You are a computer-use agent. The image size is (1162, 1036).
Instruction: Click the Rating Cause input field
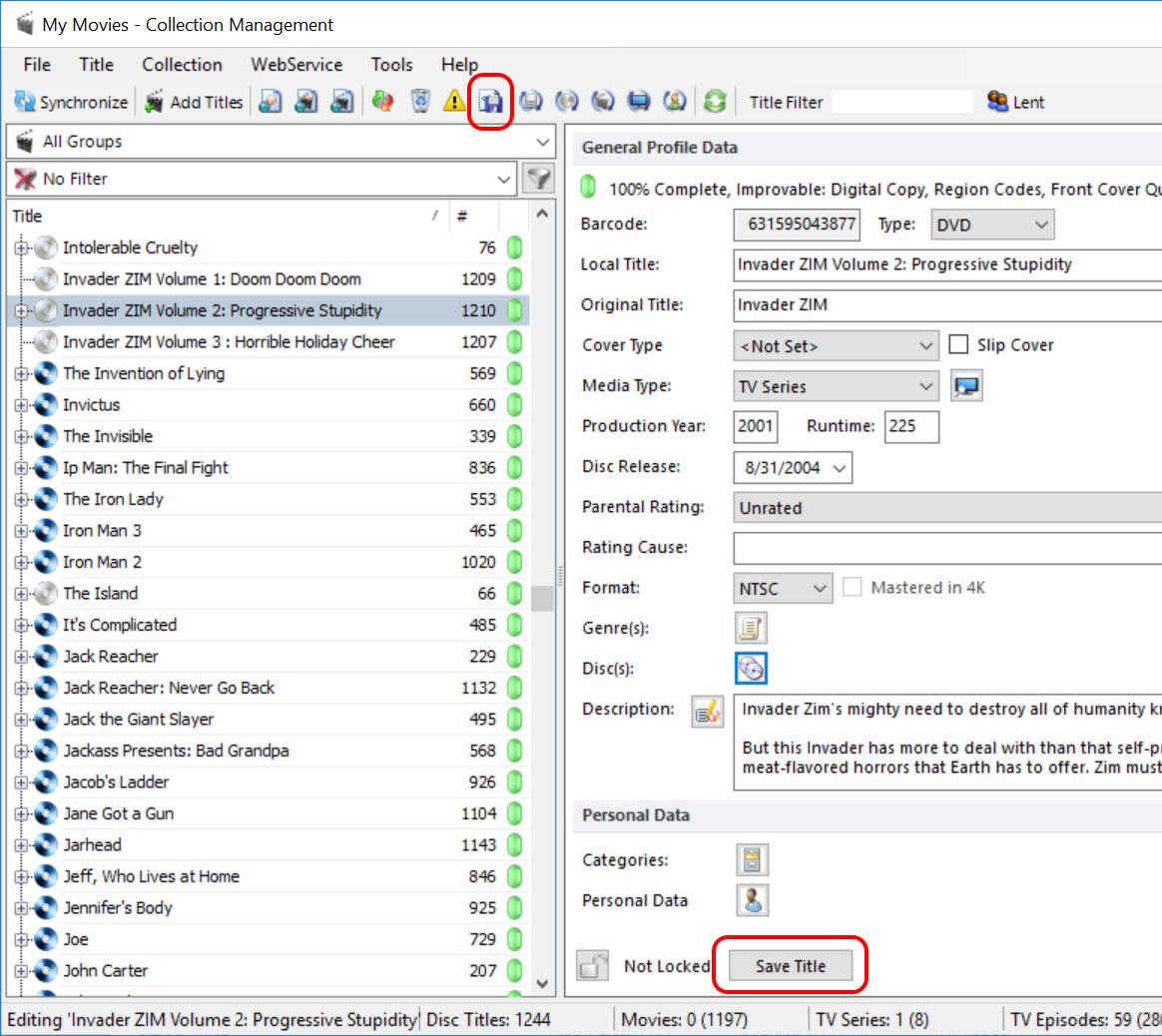pos(947,548)
